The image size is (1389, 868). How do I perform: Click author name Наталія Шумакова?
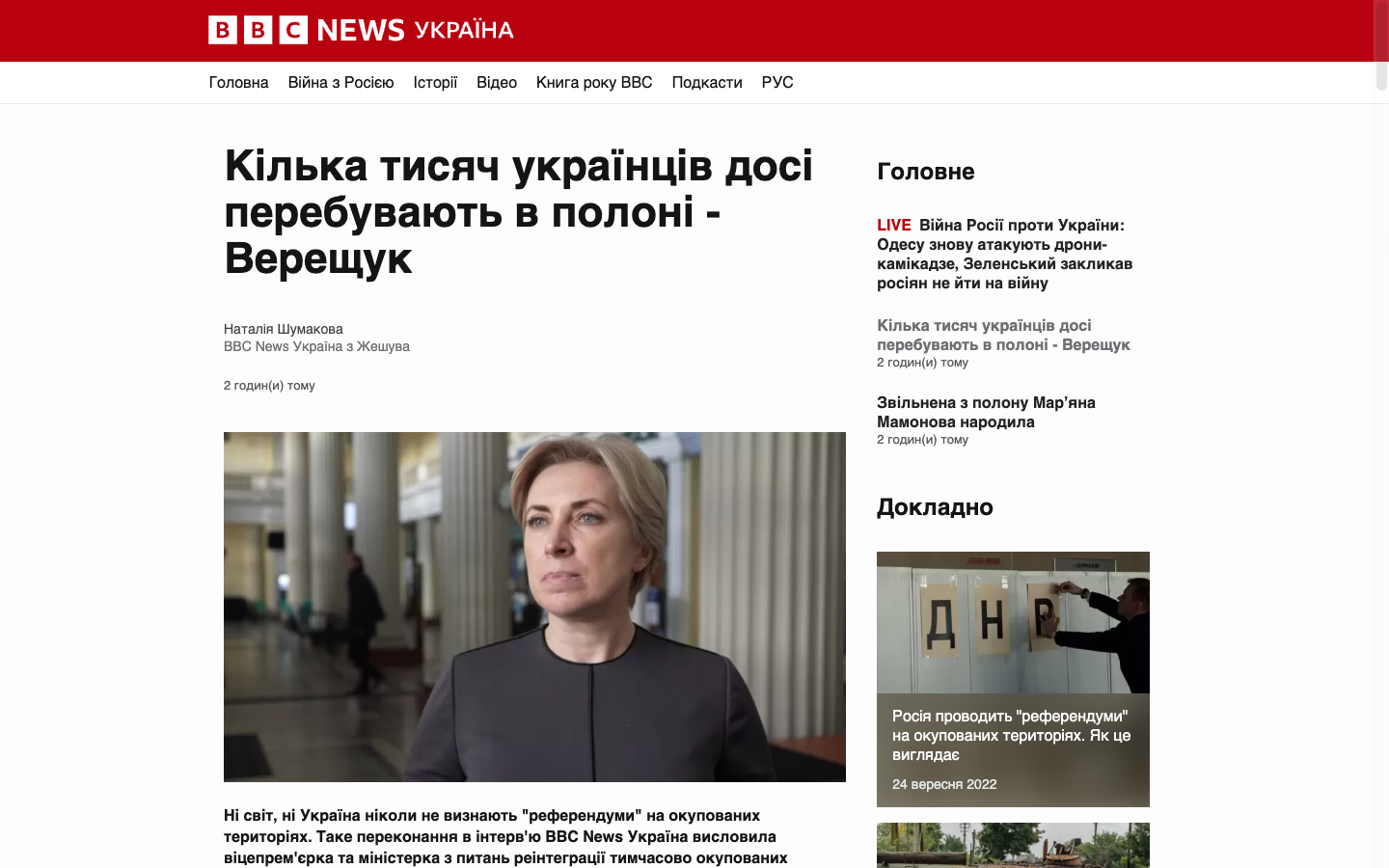click(x=284, y=329)
